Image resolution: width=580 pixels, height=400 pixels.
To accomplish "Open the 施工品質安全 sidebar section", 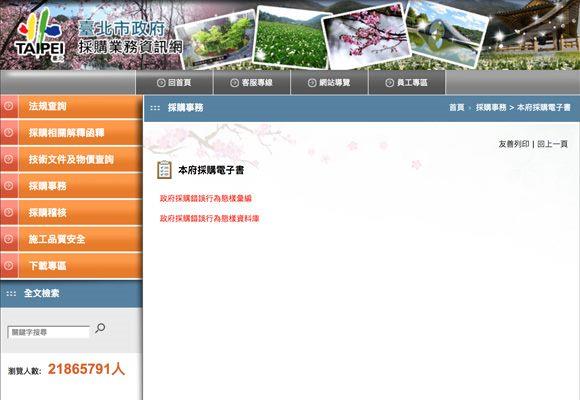I will pos(71,239).
